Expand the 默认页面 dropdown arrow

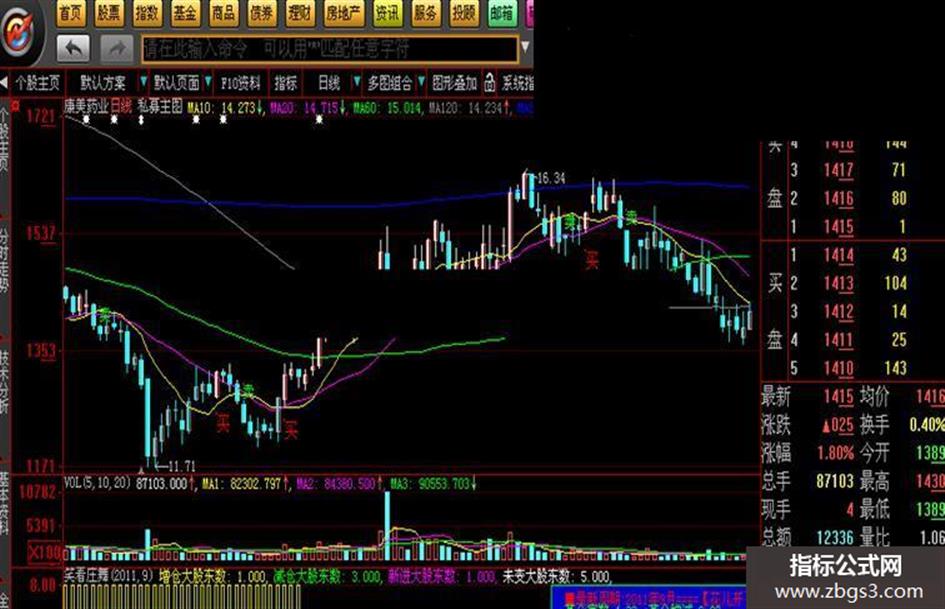coord(208,81)
